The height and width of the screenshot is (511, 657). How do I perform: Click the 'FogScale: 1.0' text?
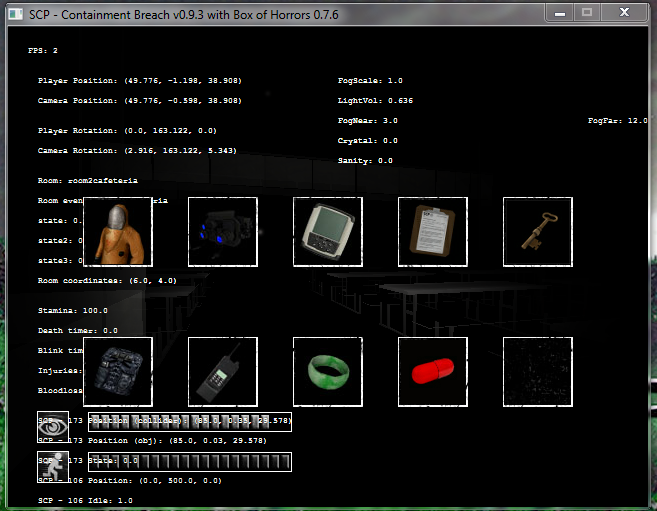[370, 81]
